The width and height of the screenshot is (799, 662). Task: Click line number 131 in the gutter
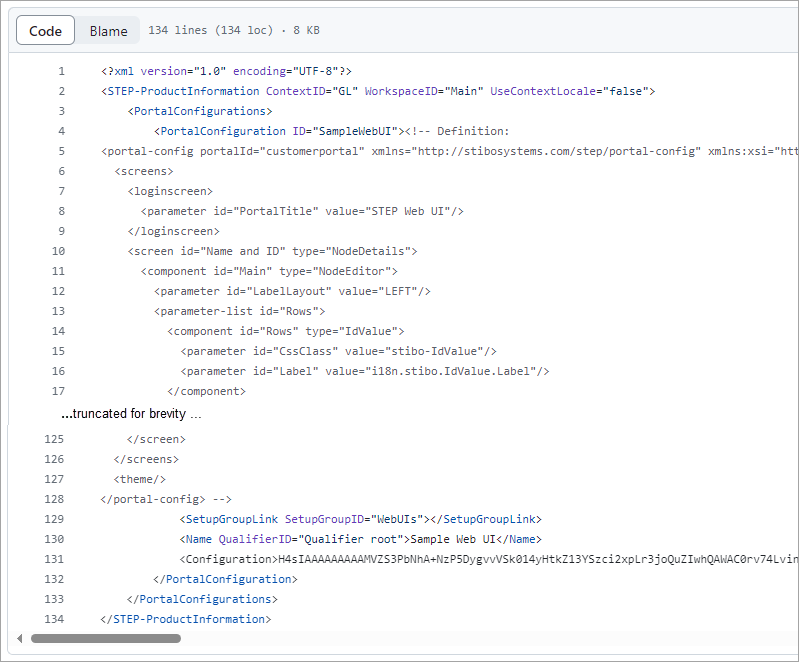point(54,559)
